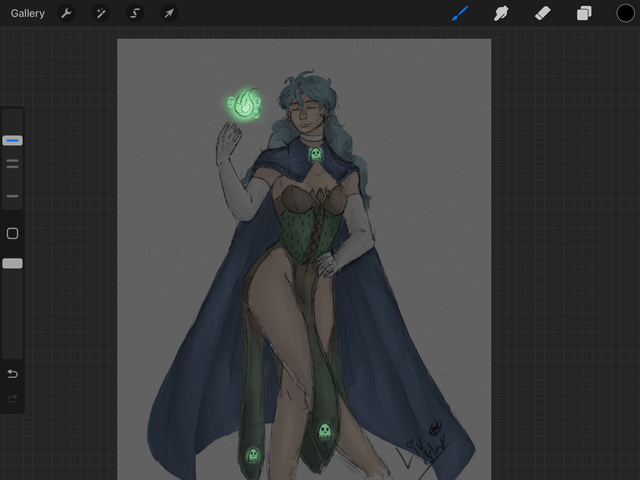640x480 pixels.
Task: Activate the Transform arrow tool
Action: coord(168,14)
